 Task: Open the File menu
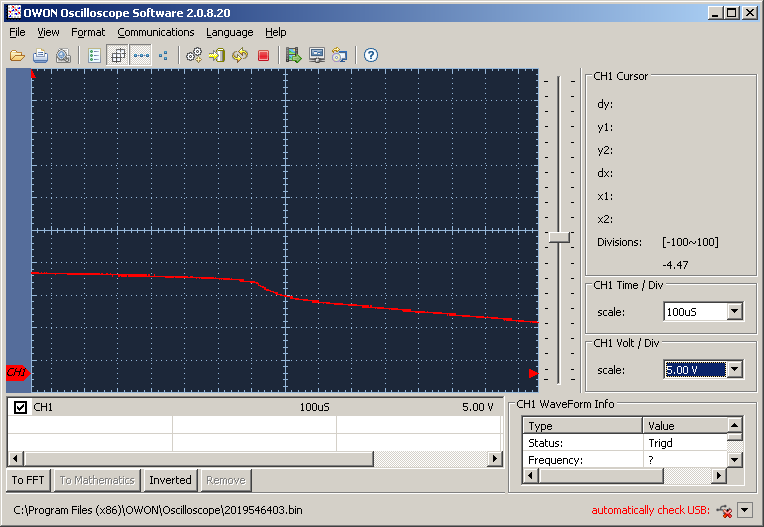(17, 33)
